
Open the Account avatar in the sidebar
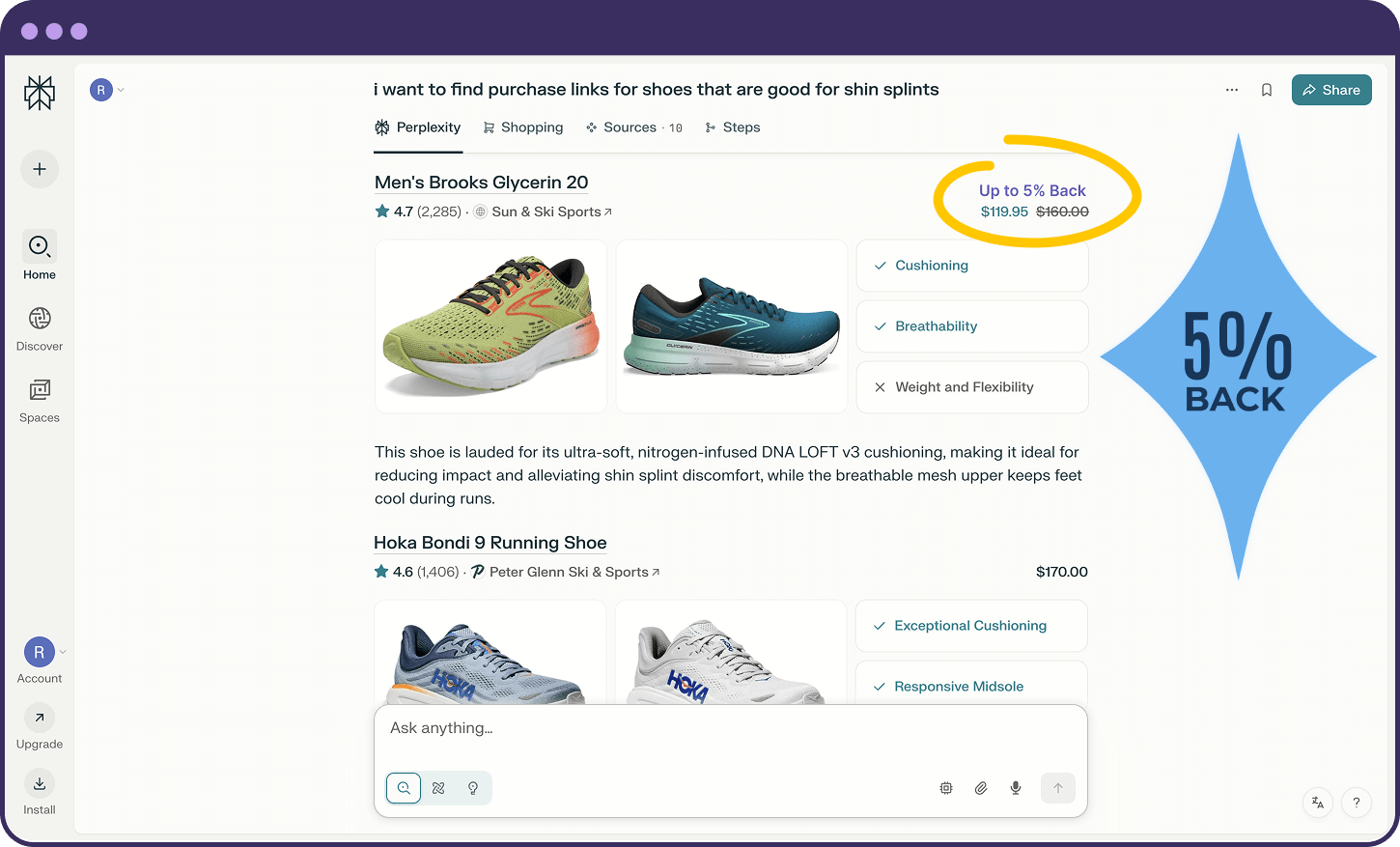40,653
